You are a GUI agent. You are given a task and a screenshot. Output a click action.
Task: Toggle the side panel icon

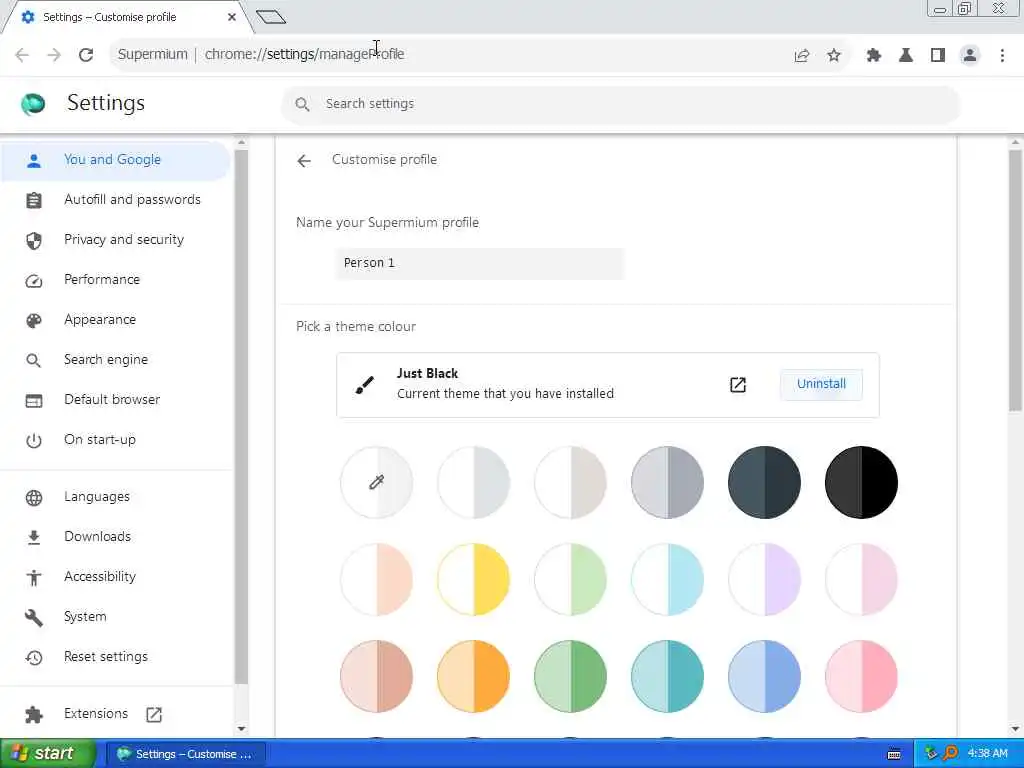pos(938,56)
